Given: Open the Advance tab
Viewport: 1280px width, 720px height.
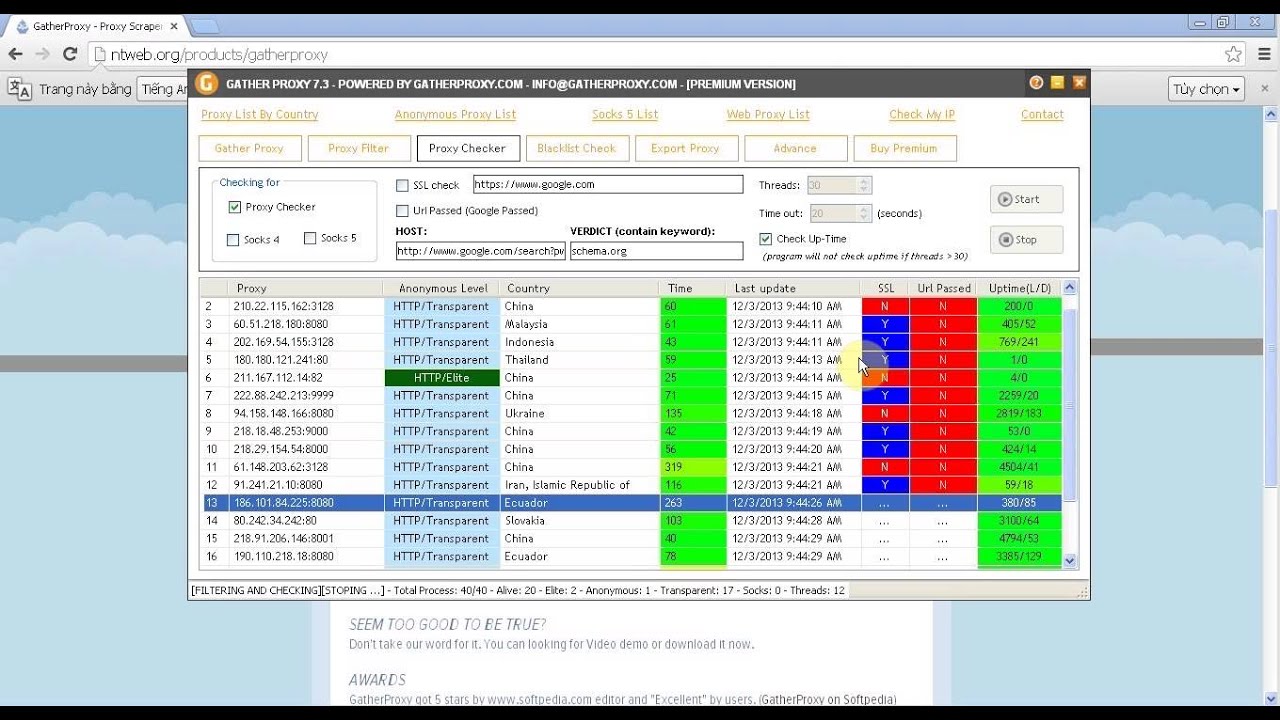Looking at the screenshot, I should point(795,148).
